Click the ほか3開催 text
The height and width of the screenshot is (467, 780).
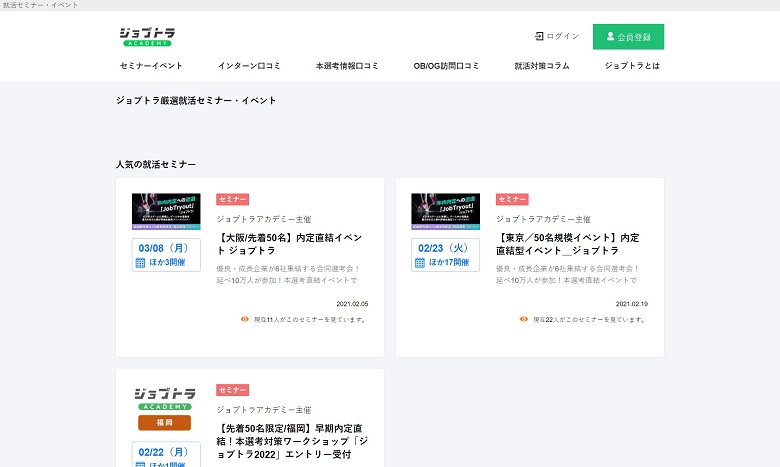click(x=167, y=263)
